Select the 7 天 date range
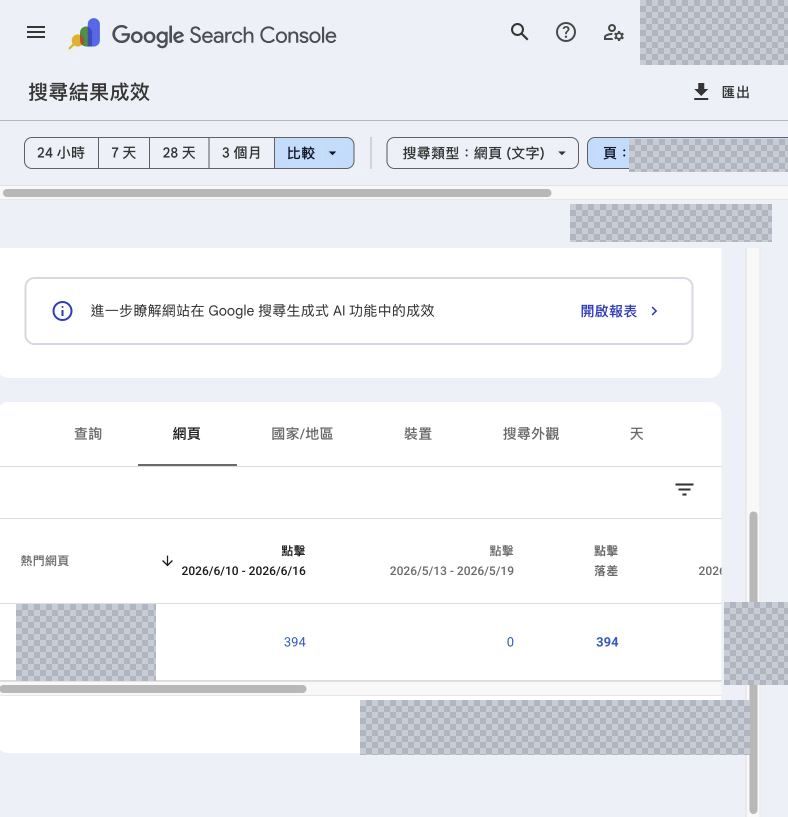Image resolution: width=788 pixels, height=817 pixels. pyautogui.click(x=124, y=153)
